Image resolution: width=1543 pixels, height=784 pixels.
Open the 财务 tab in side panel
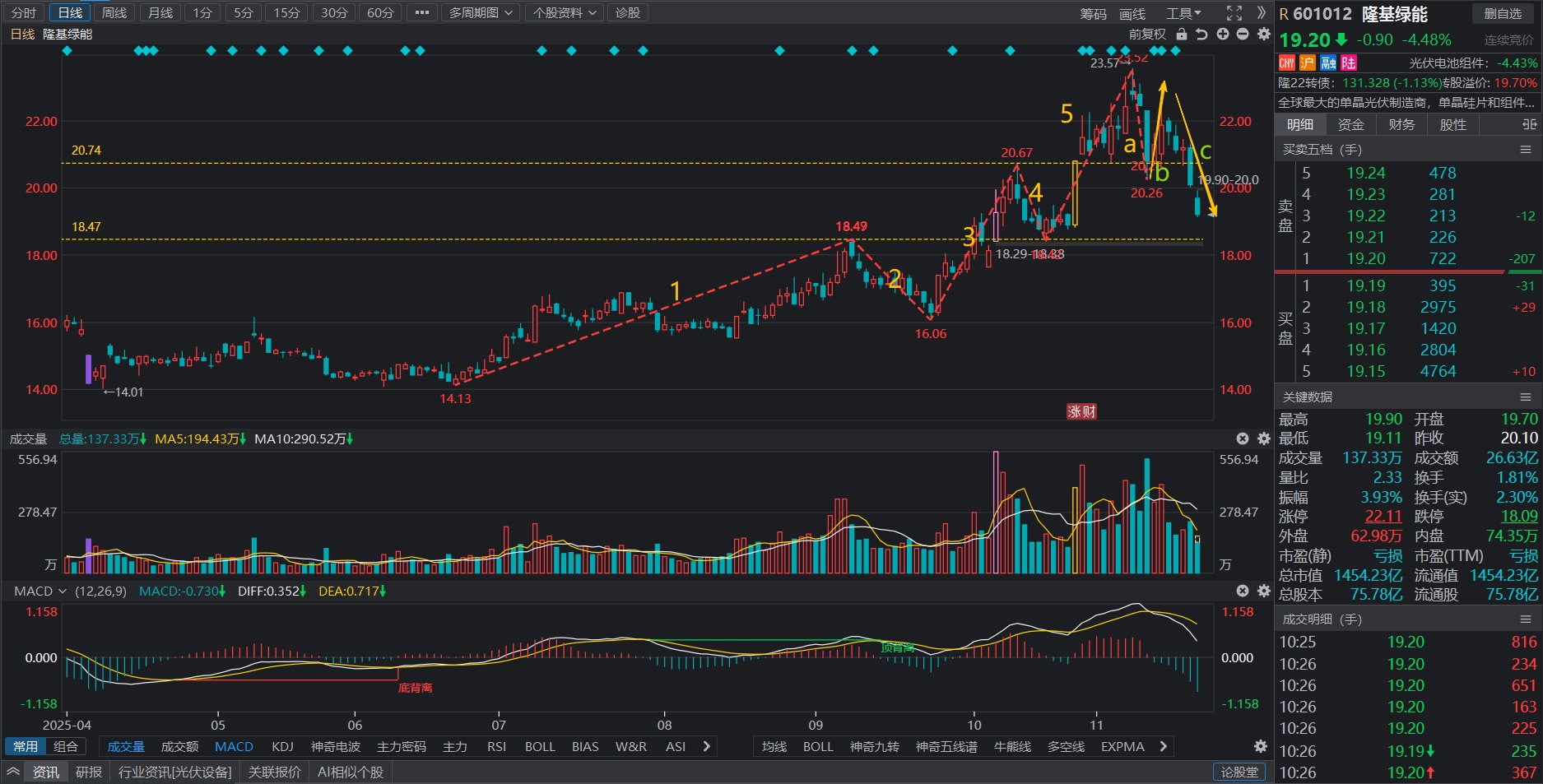tap(1401, 124)
